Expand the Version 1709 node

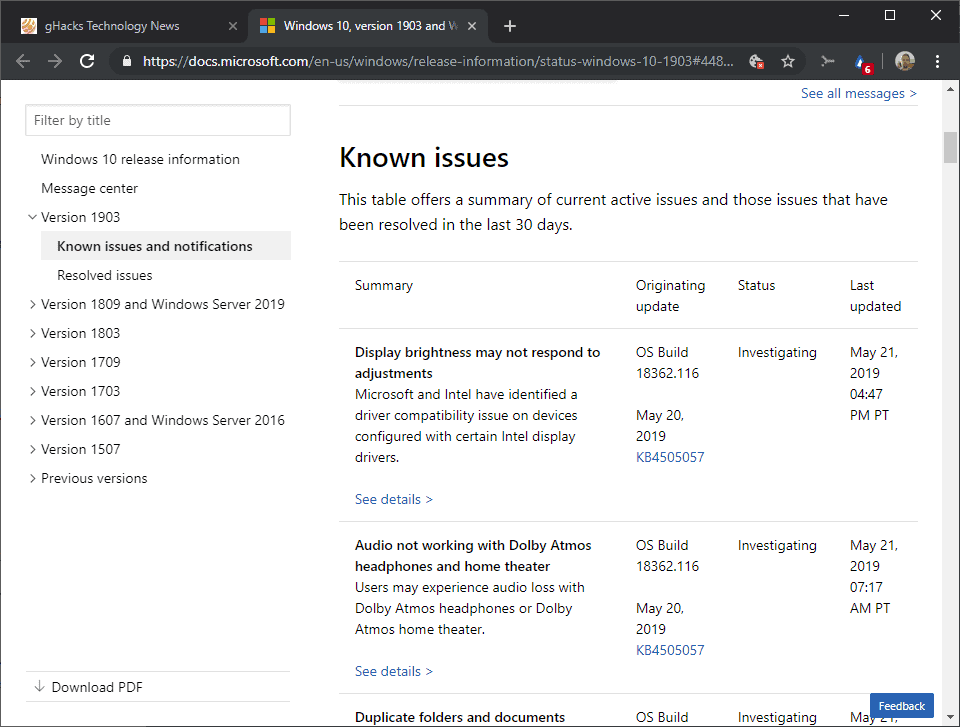32,363
